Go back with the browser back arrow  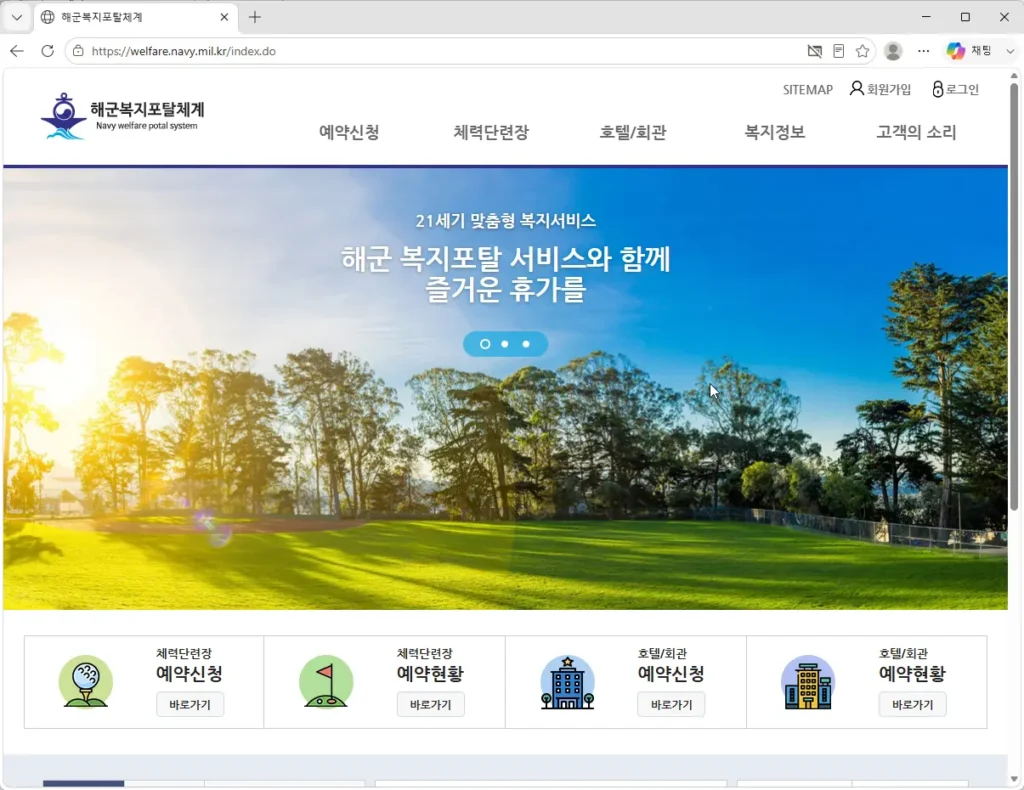17,51
